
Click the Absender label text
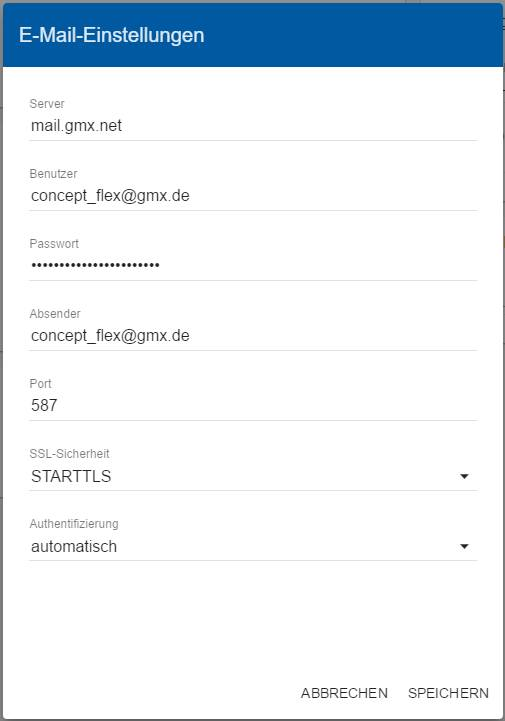[55, 313]
